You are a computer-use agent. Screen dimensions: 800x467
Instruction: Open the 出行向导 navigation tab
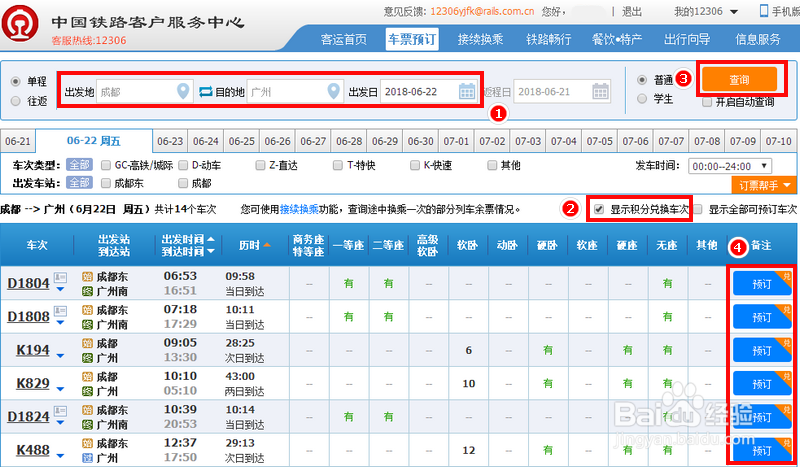(687, 39)
